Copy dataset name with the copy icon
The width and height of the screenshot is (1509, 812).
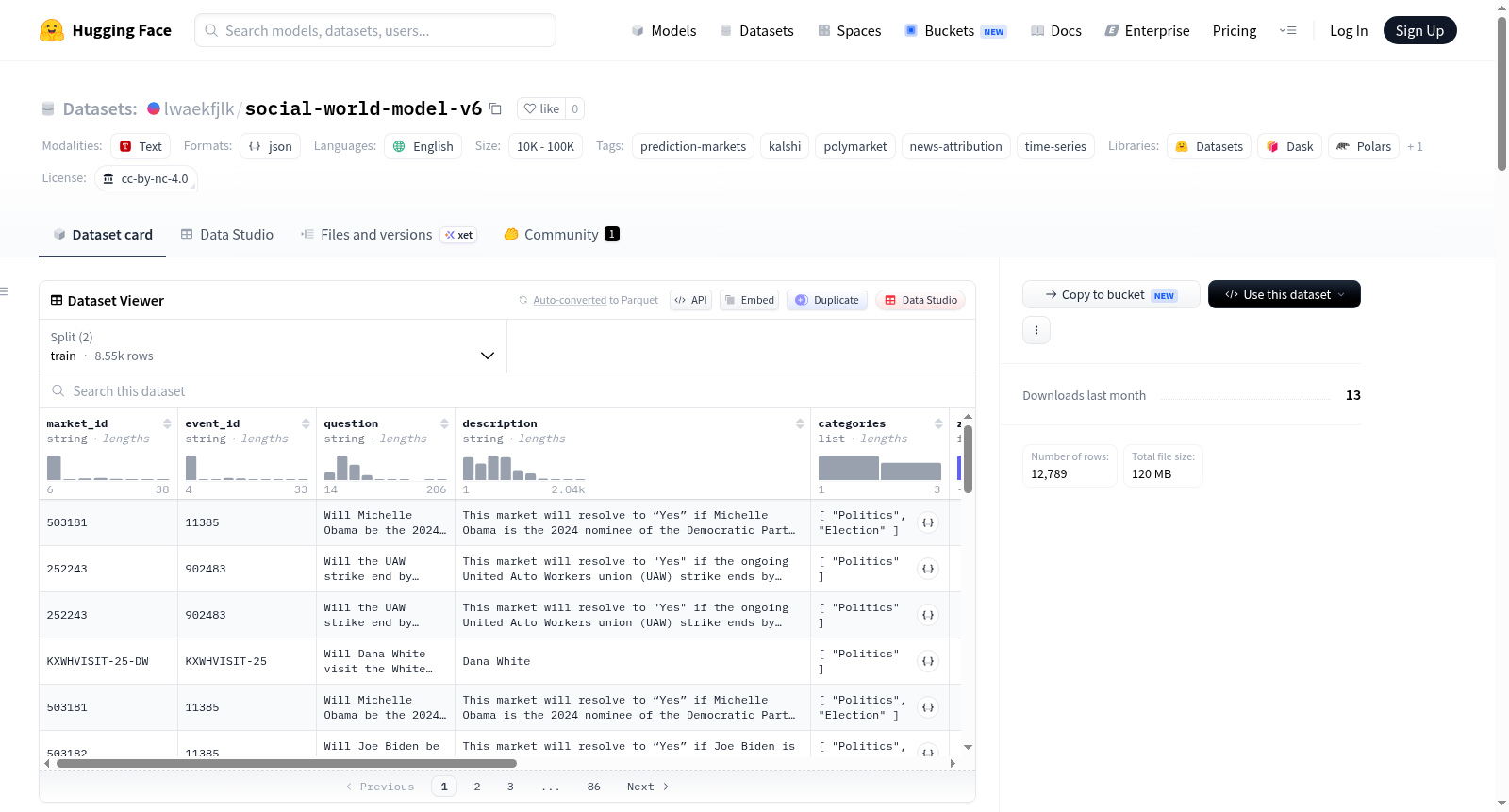click(495, 108)
